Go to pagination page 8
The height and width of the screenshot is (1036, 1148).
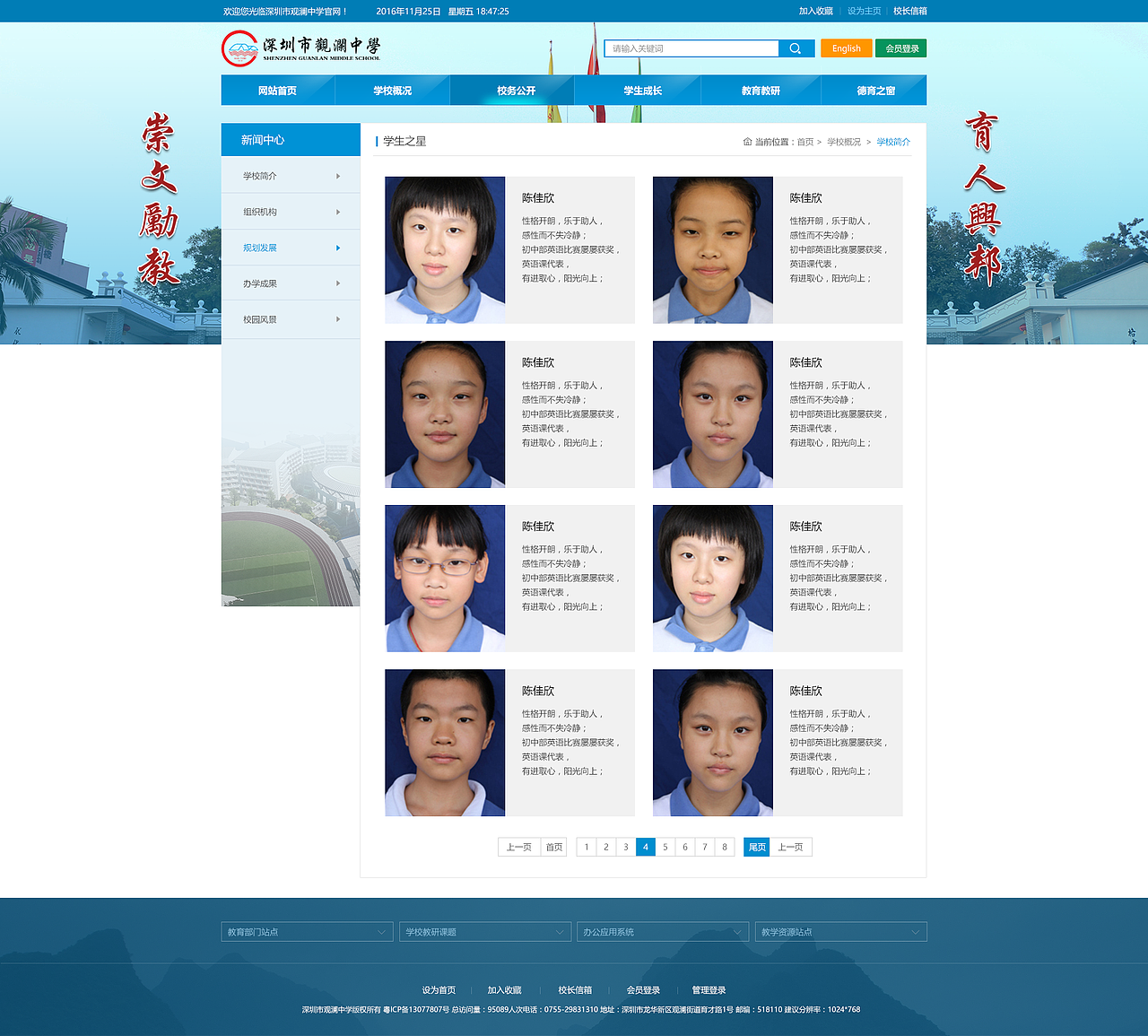coord(725,847)
